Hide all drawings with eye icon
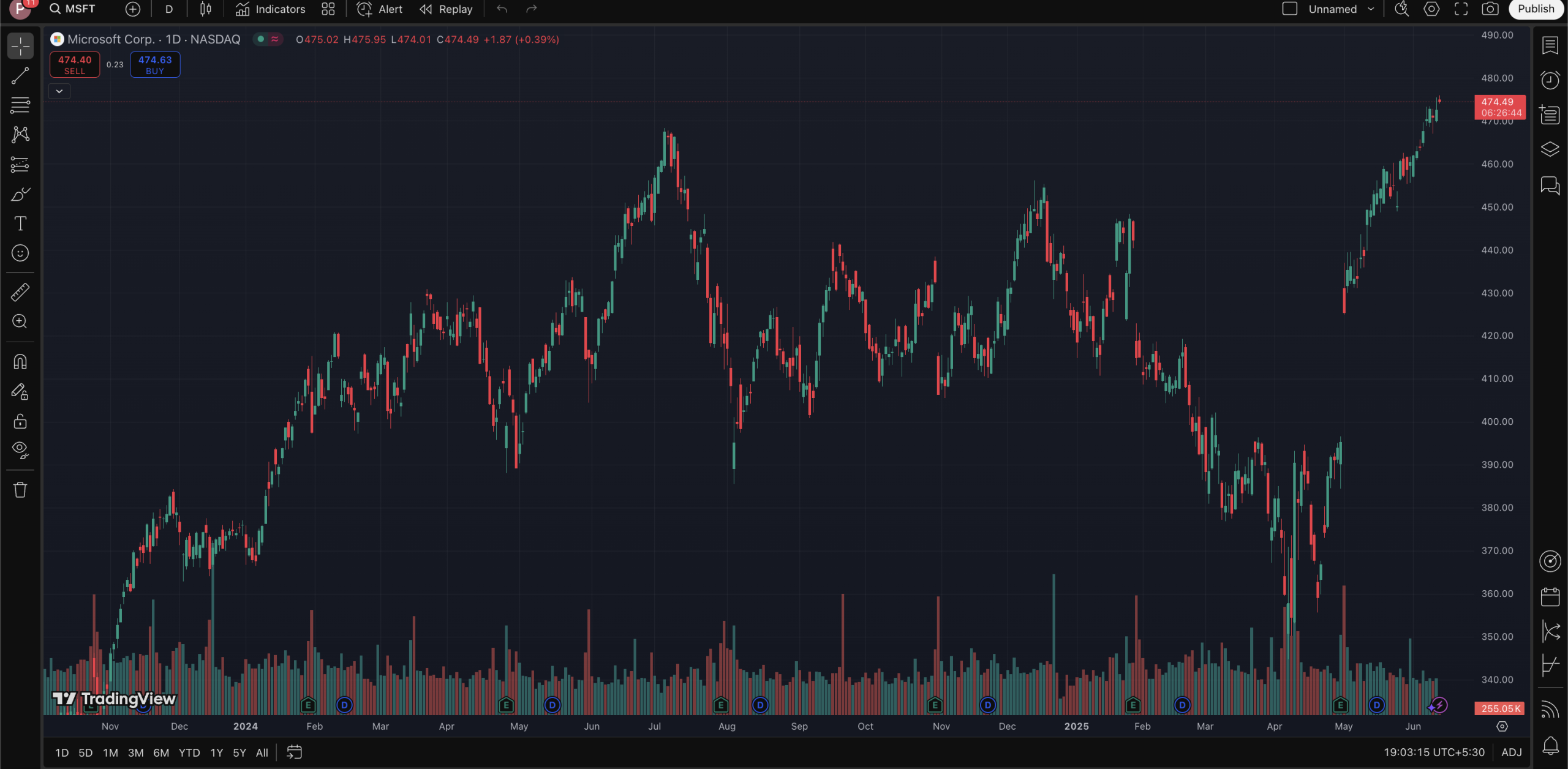This screenshot has width=1568, height=769. [x=20, y=451]
